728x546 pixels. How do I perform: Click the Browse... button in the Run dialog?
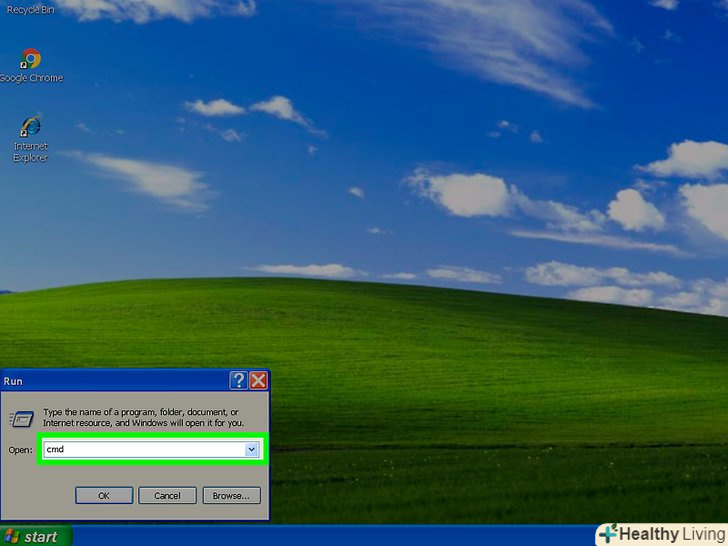(x=231, y=495)
